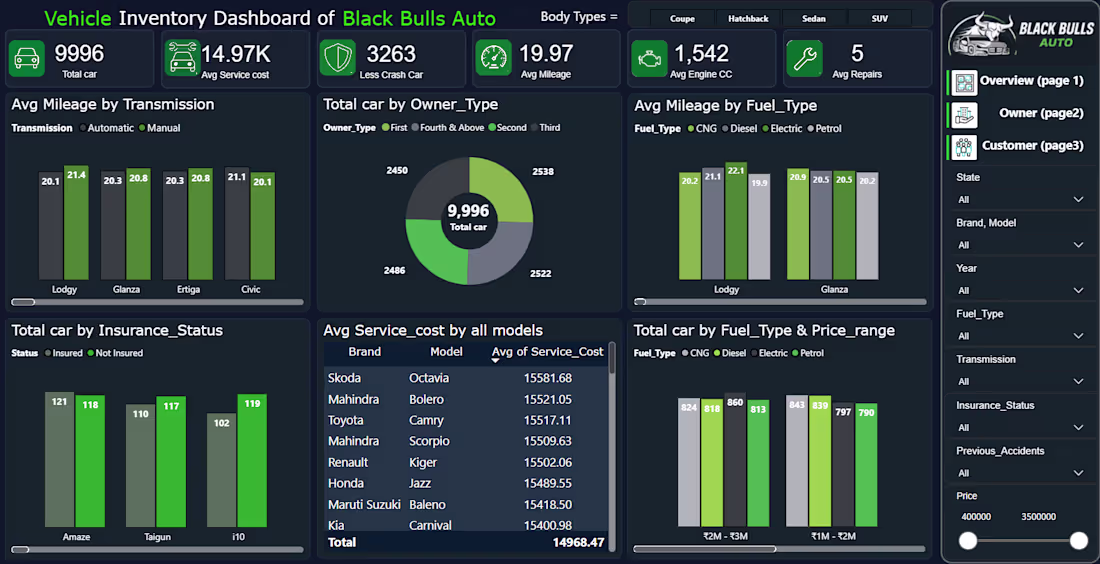Click the i10 Insured bar 102

tap(222, 470)
